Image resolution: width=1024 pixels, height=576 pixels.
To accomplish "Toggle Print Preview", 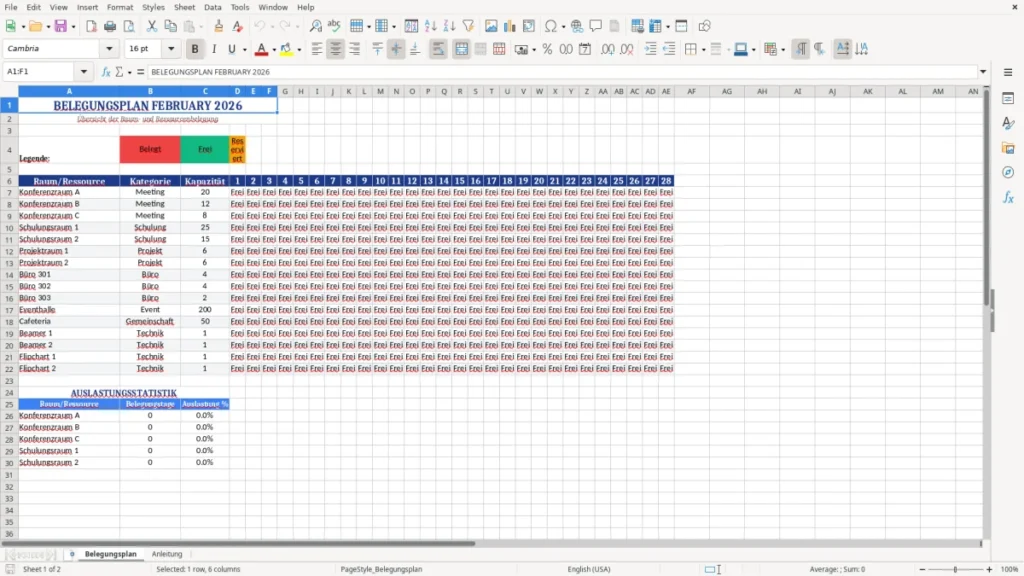I will coord(129,26).
